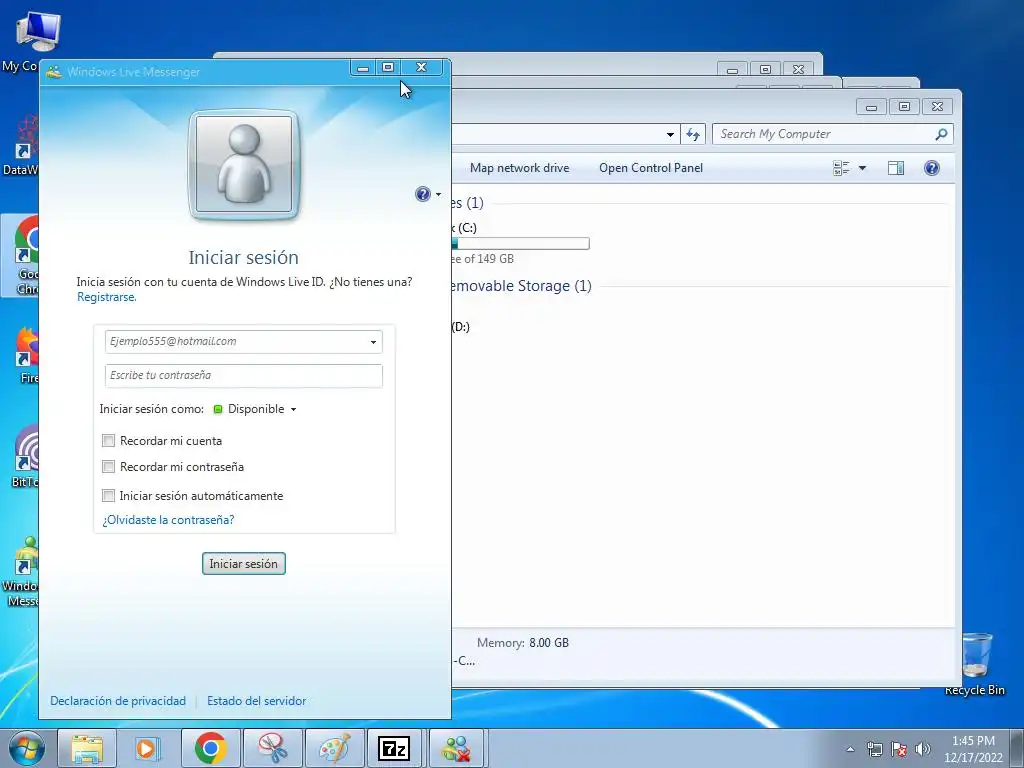Click the Removable Storage (1) group header
The width and height of the screenshot is (1024, 768).
[x=520, y=286]
